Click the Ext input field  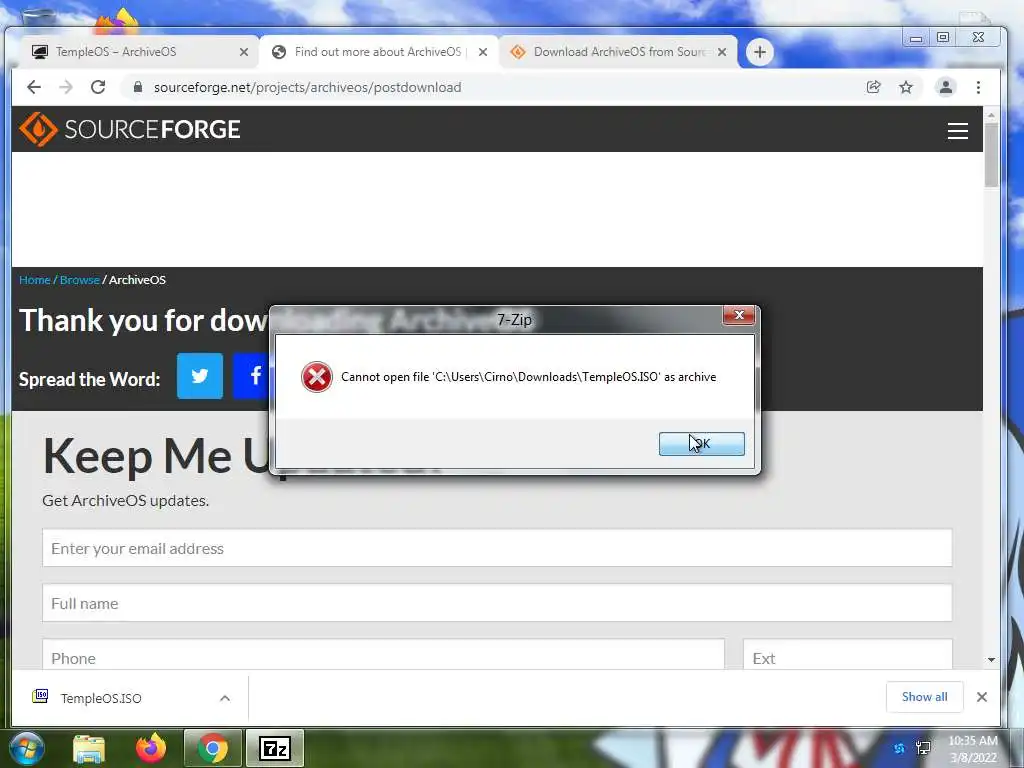848,654
